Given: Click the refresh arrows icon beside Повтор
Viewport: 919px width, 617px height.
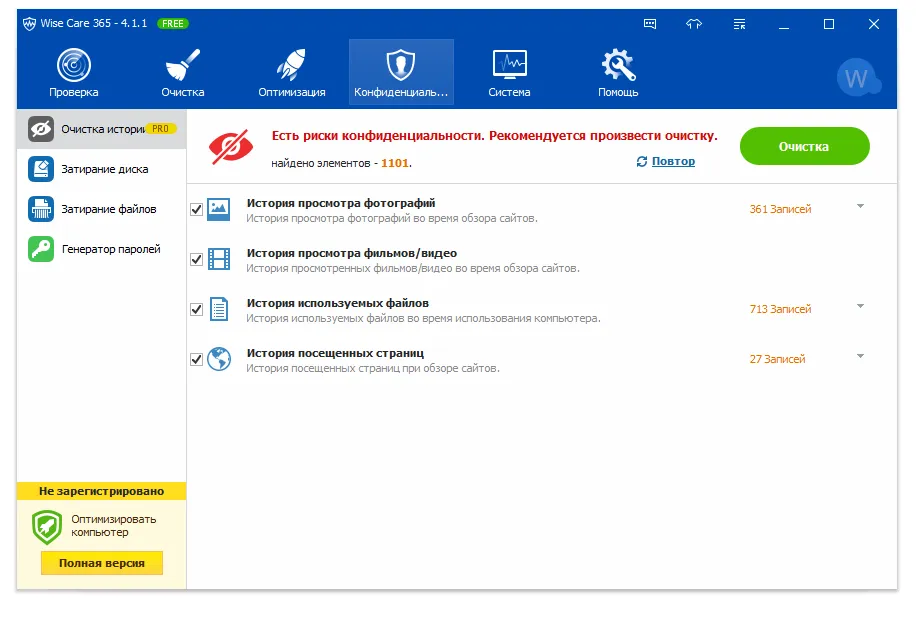Looking at the screenshot, I should [x=642, y=161].
